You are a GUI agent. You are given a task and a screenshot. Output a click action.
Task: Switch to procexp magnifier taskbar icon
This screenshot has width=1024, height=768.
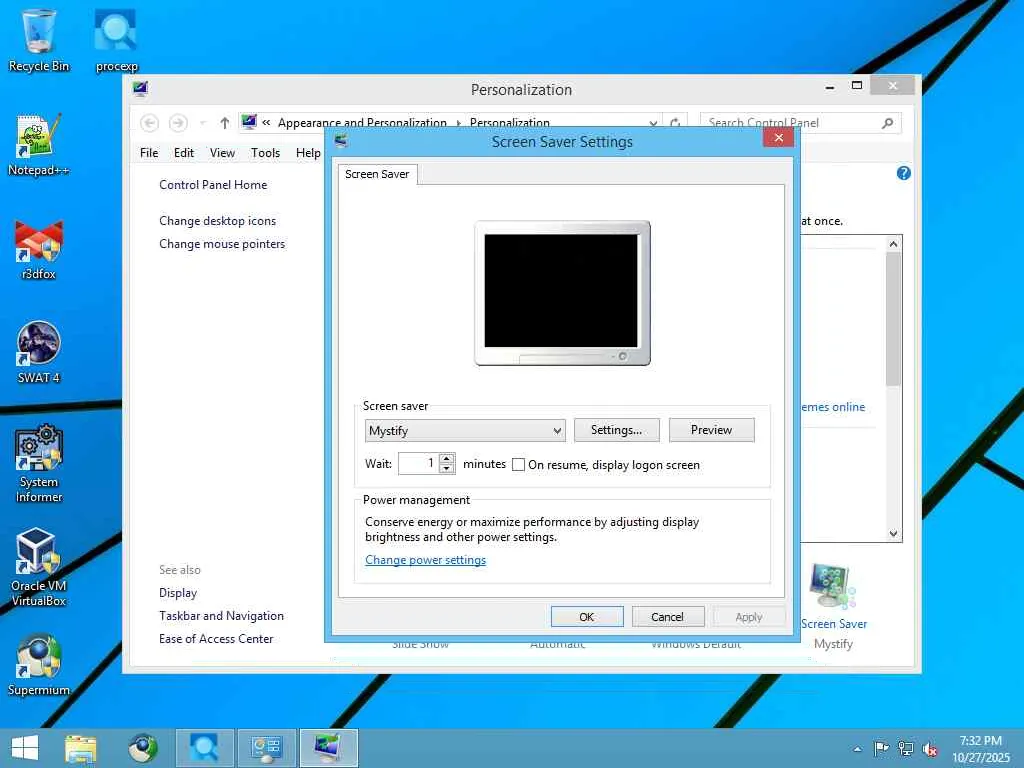click(204, 748)
